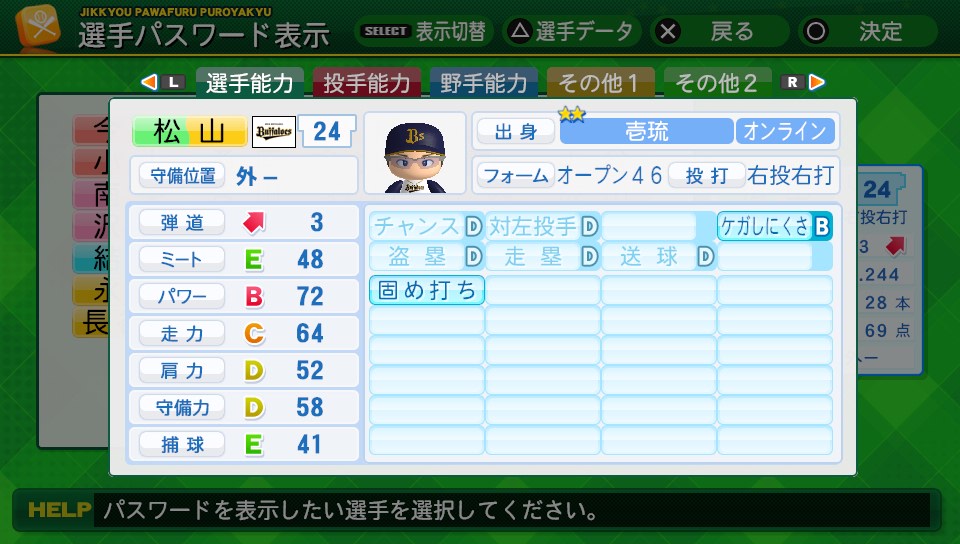Click the 松山 player name plate
960x544 pixels.
(189, 131)
